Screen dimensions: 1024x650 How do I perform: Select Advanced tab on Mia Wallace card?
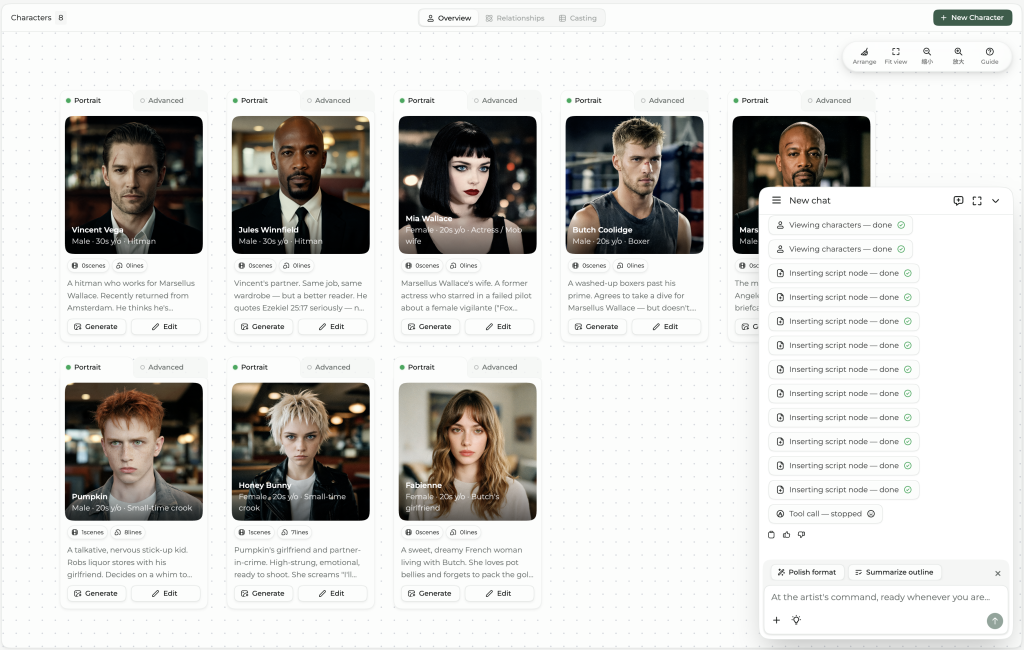(x=504, y=101)
